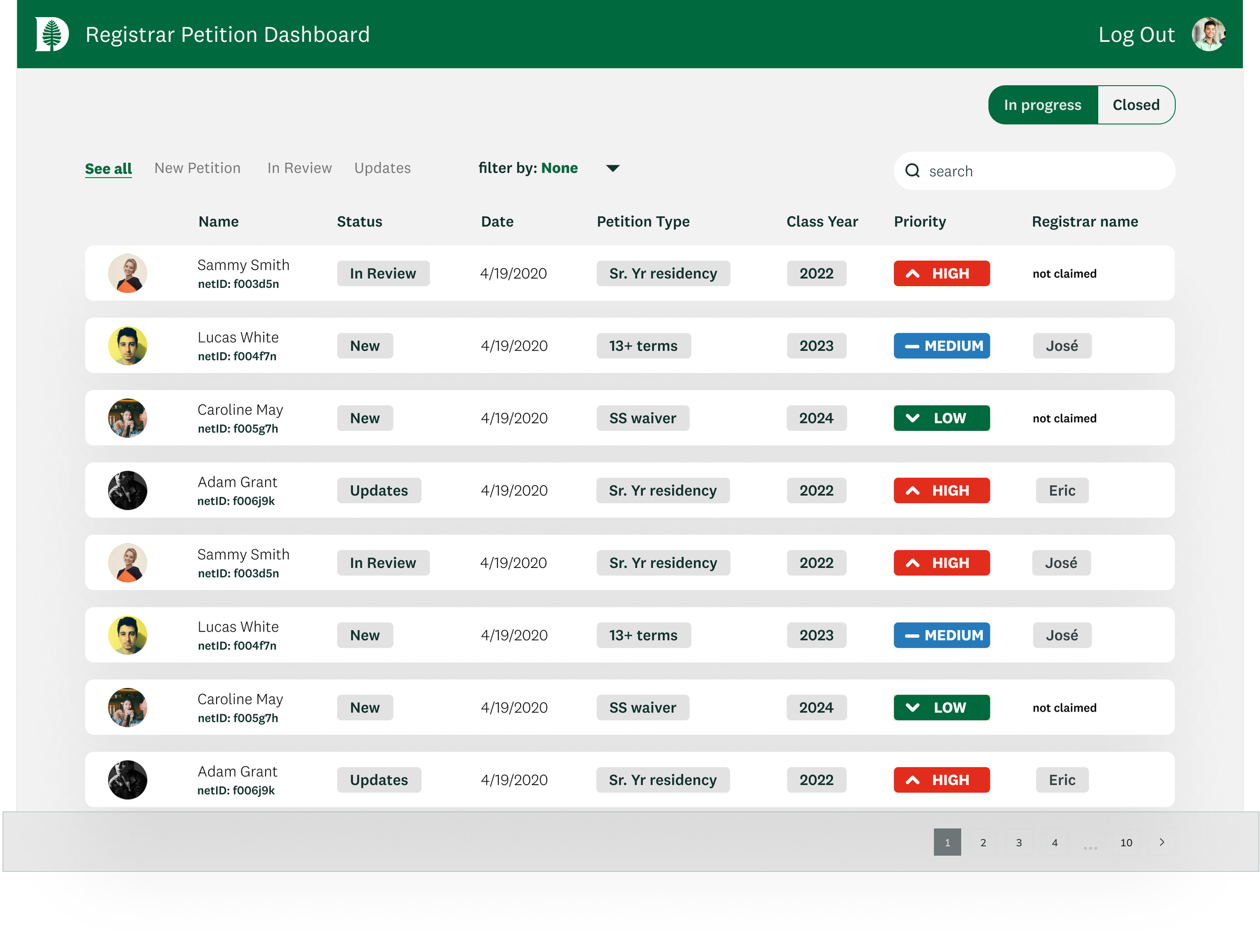This screenshot has width=1260, height=952.
Task: Switch toggle to Closed petitions
Action: tap(1136, 105)
